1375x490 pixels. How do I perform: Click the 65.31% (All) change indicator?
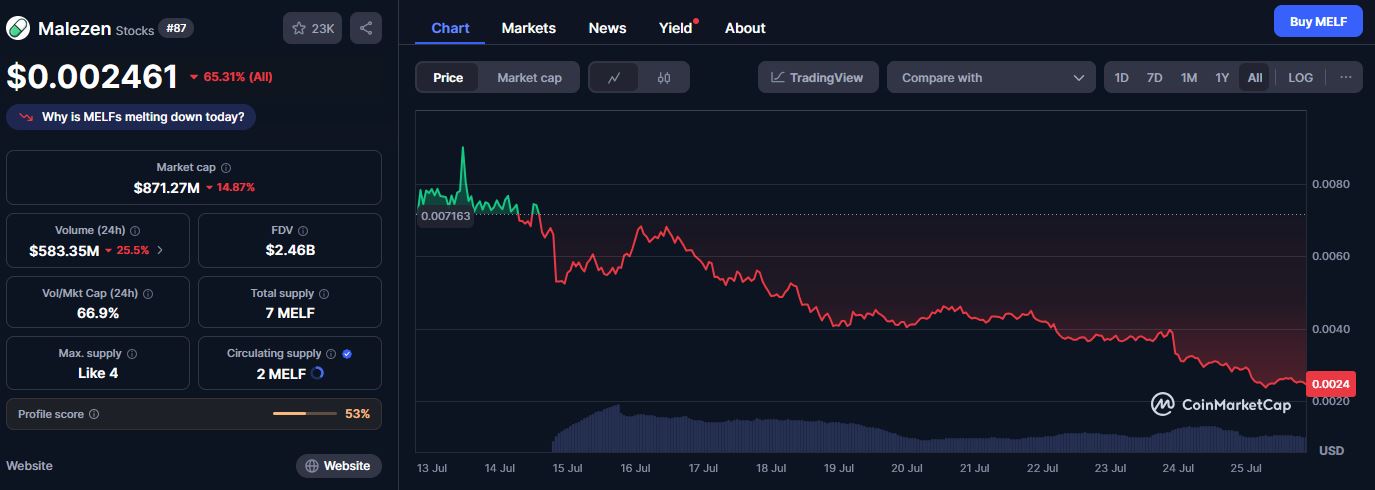tap(231, 76)
